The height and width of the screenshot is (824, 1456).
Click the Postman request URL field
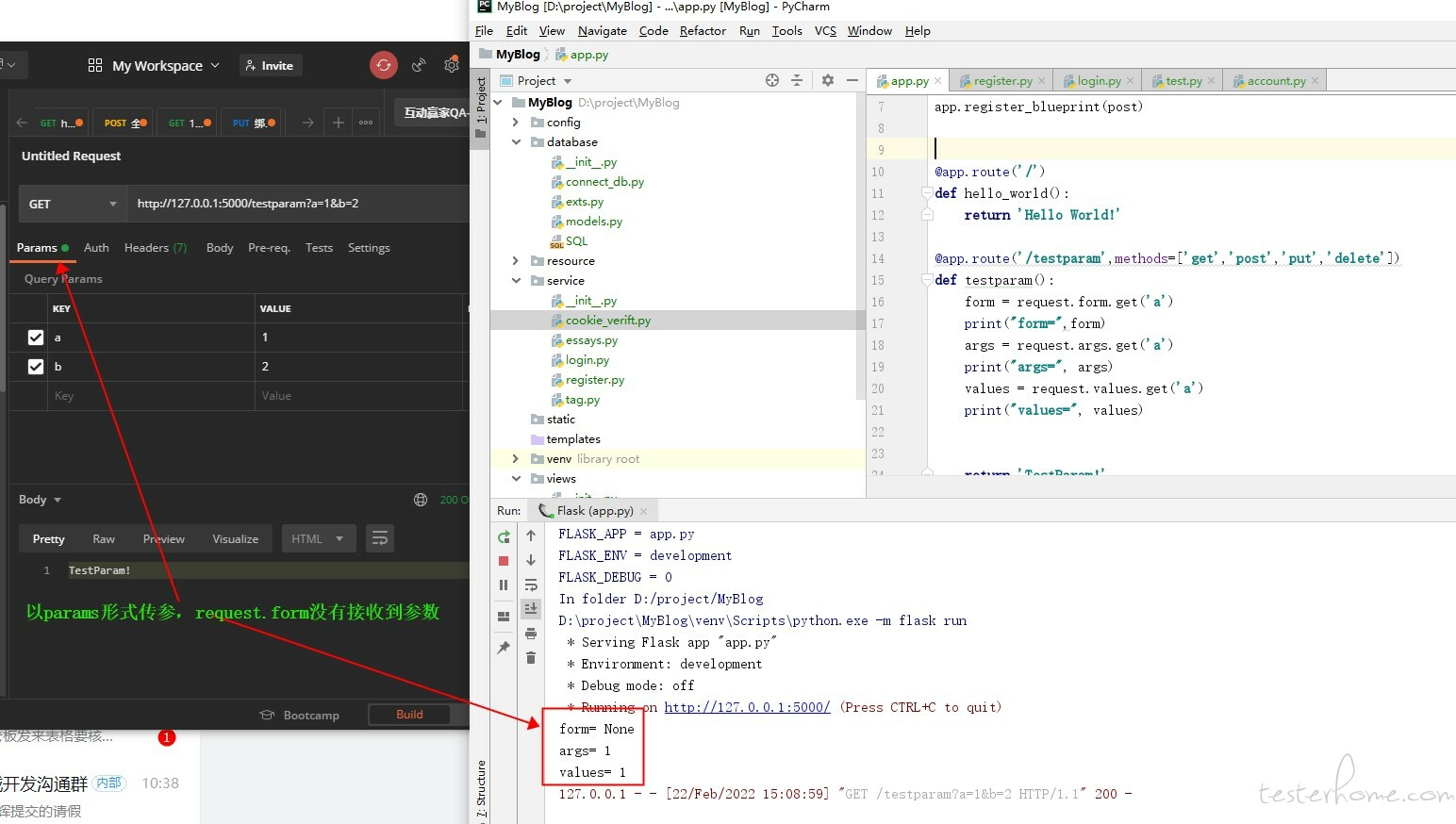(298, 204)
